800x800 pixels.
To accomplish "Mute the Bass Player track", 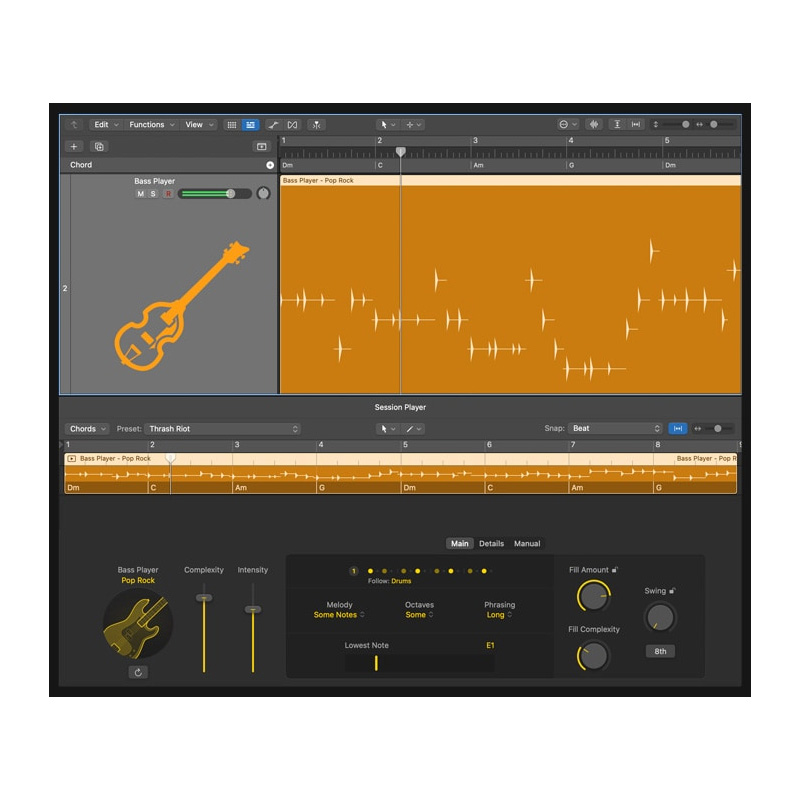I will point(141,194).
